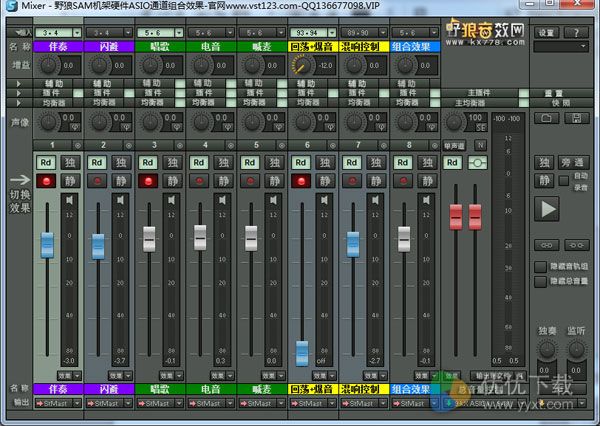Click the link icon beside channel number 5

(x=282, y=145)
